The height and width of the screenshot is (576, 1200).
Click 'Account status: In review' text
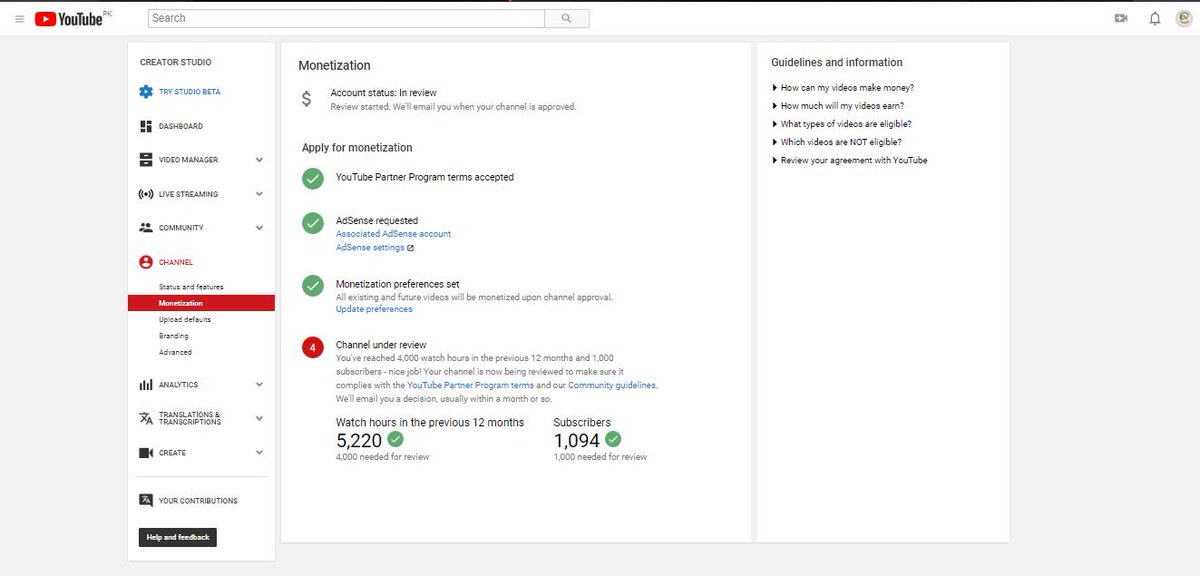384,93
